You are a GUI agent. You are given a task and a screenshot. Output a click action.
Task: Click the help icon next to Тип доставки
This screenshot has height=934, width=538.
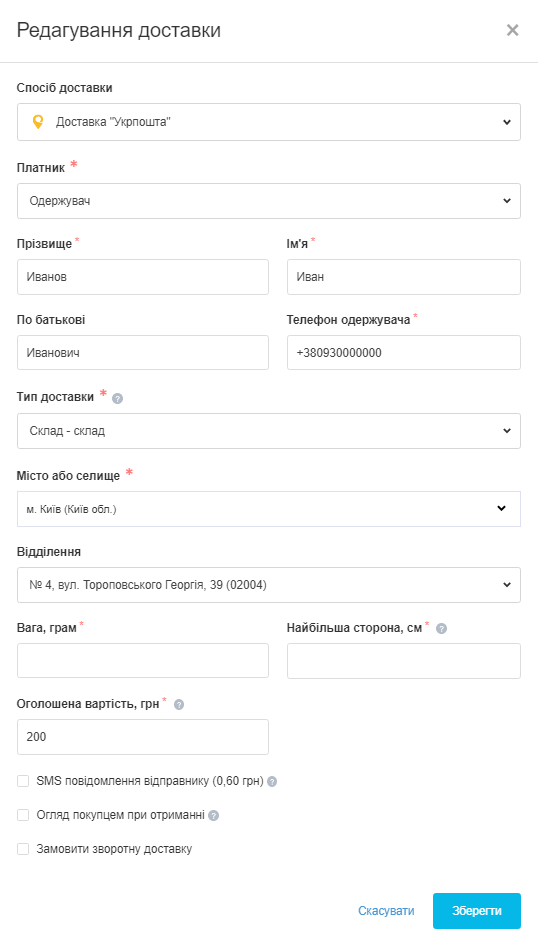click(117, 398)
